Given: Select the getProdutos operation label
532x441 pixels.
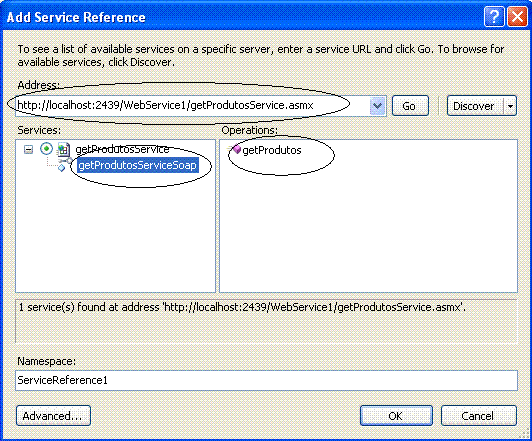Looking at the screenshot, I should click(272, 150).
